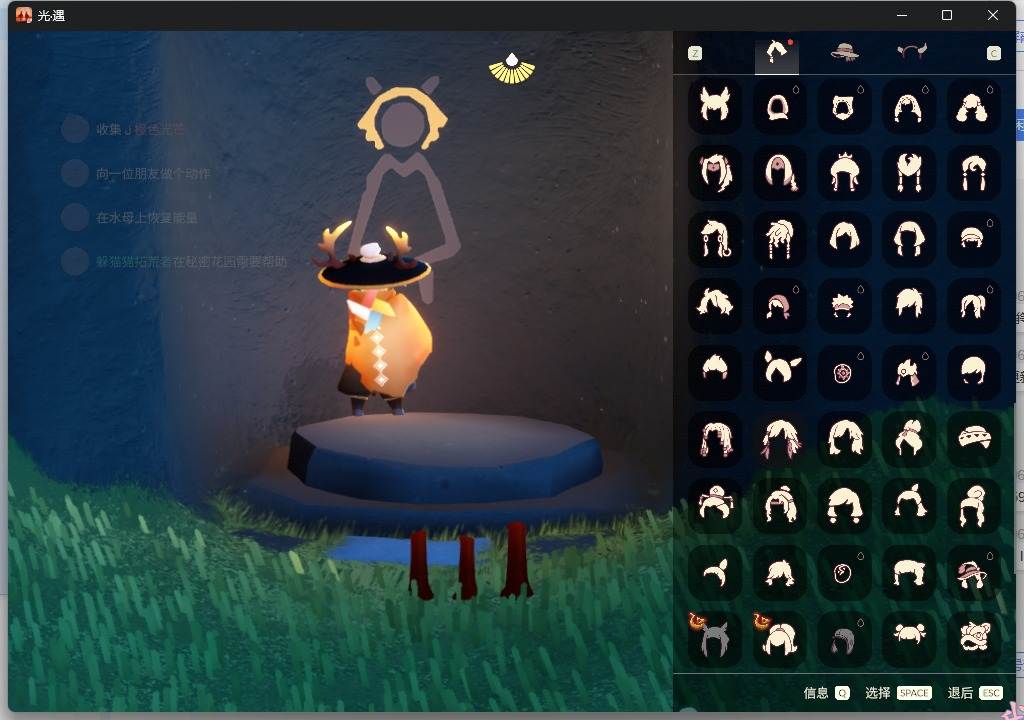Select the spiky hair with pink headband
Image resolution: width=1024 pixels, height=720 pixels.
[844, 305]
